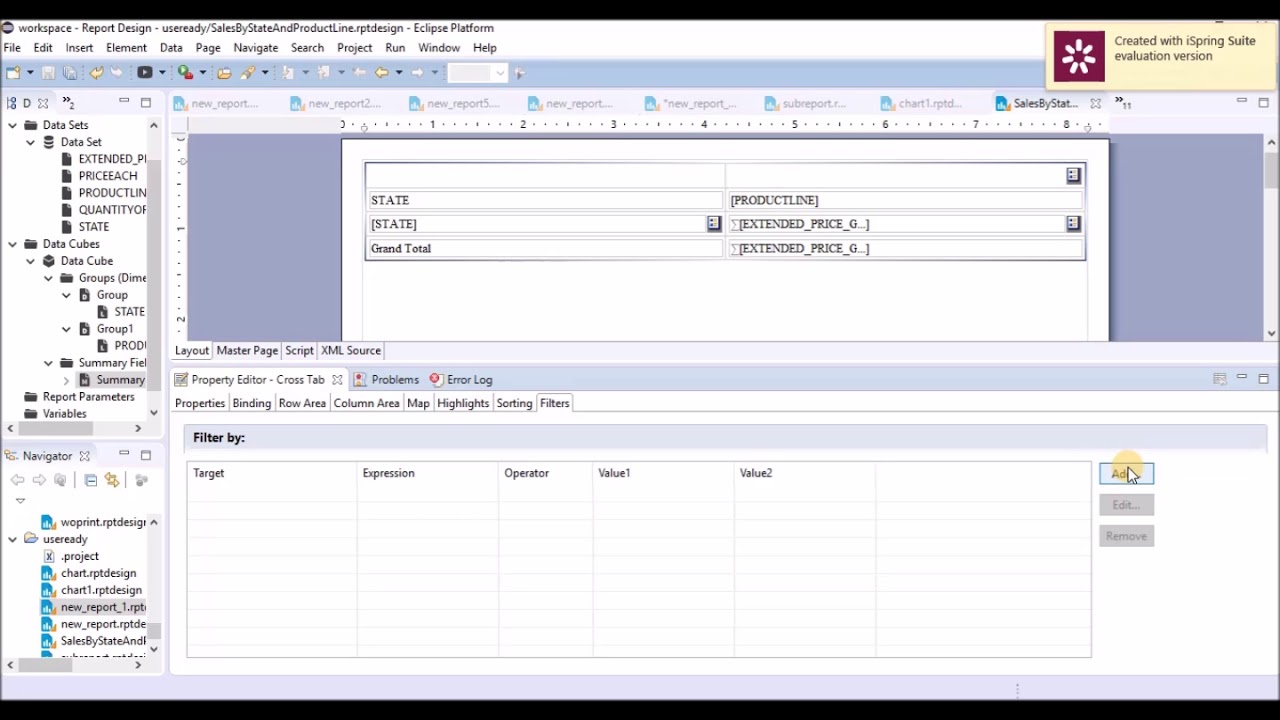The height and width of the screenshot is (720, 1280).
Task: Show the hidden editor tabs list
Action: coord(1122,103)
